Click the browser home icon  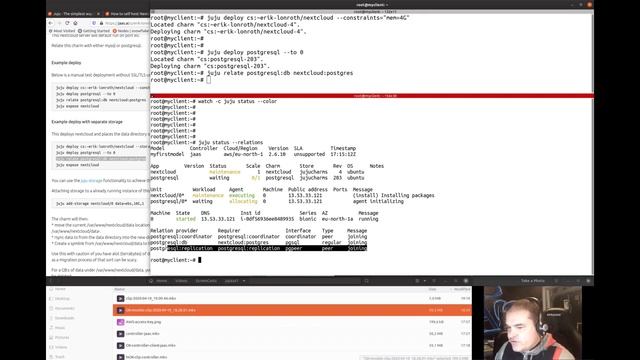[75, 23]
